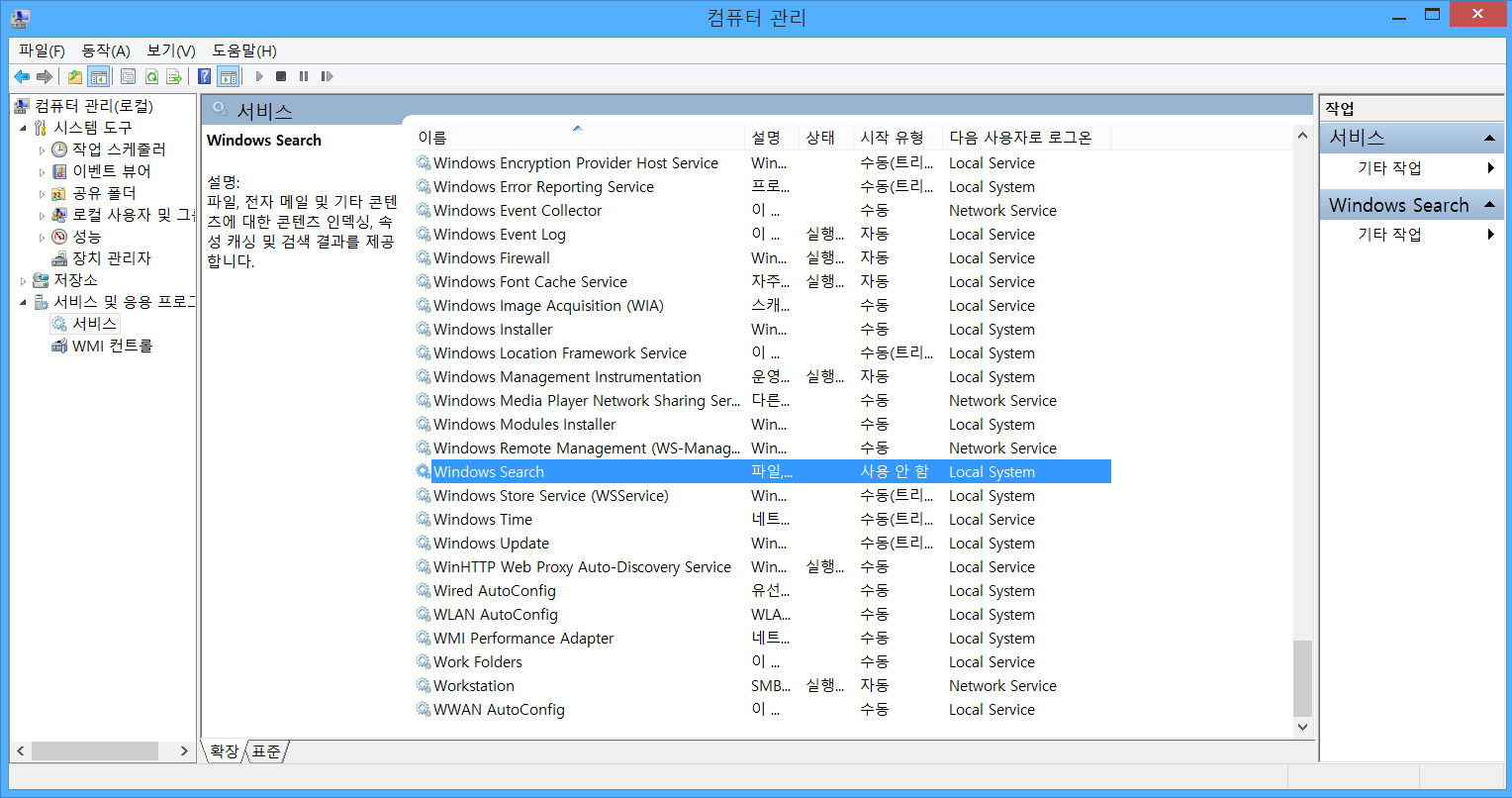Click the 작업 스케줄러 clock icon
This screenshot has width=1512, height=798.
59,150
